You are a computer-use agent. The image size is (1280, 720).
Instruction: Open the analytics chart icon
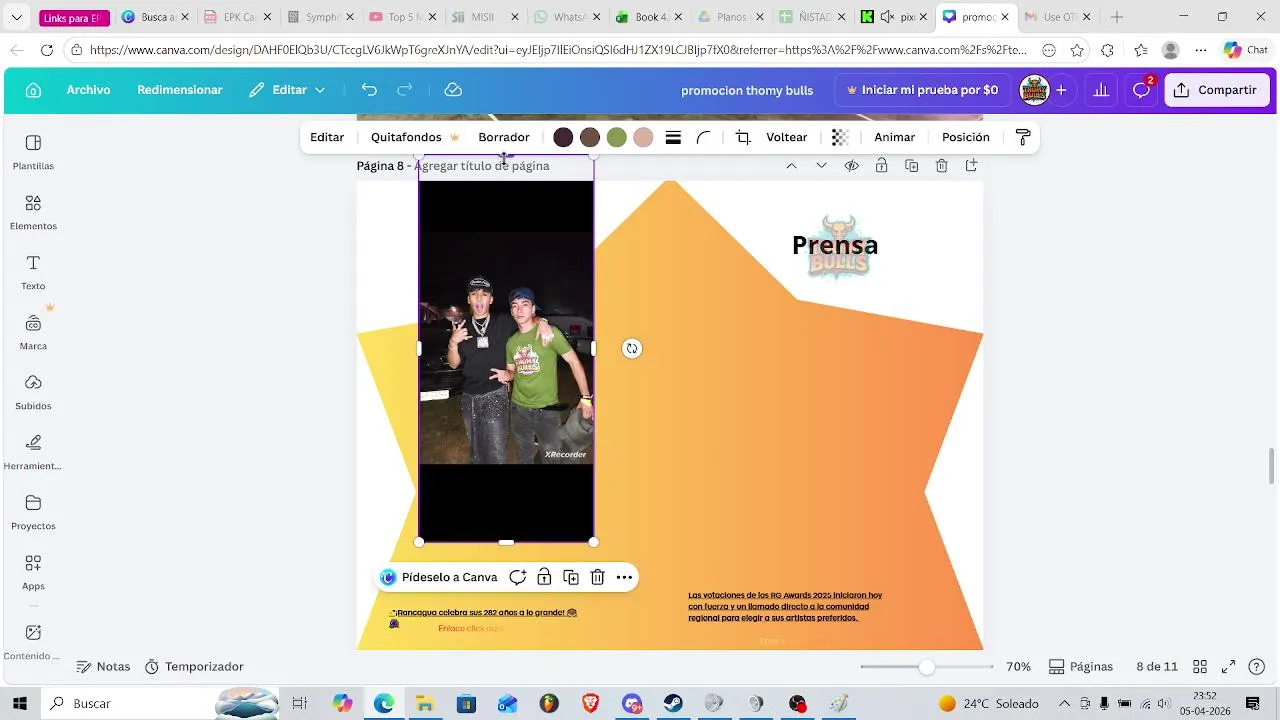tap(1101, 90)
